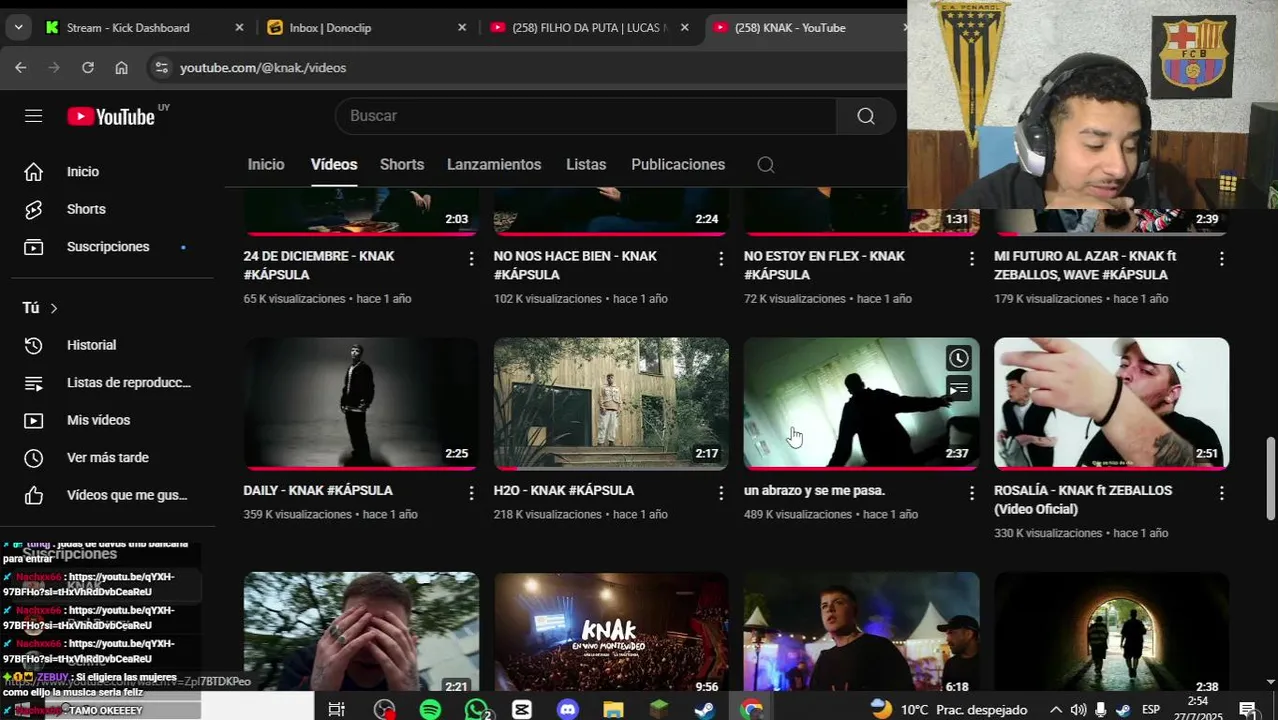Screen dimensions: 1278x720
Task: Close the Inbox | Donoclip browser tab
Action: coord(462,28)
